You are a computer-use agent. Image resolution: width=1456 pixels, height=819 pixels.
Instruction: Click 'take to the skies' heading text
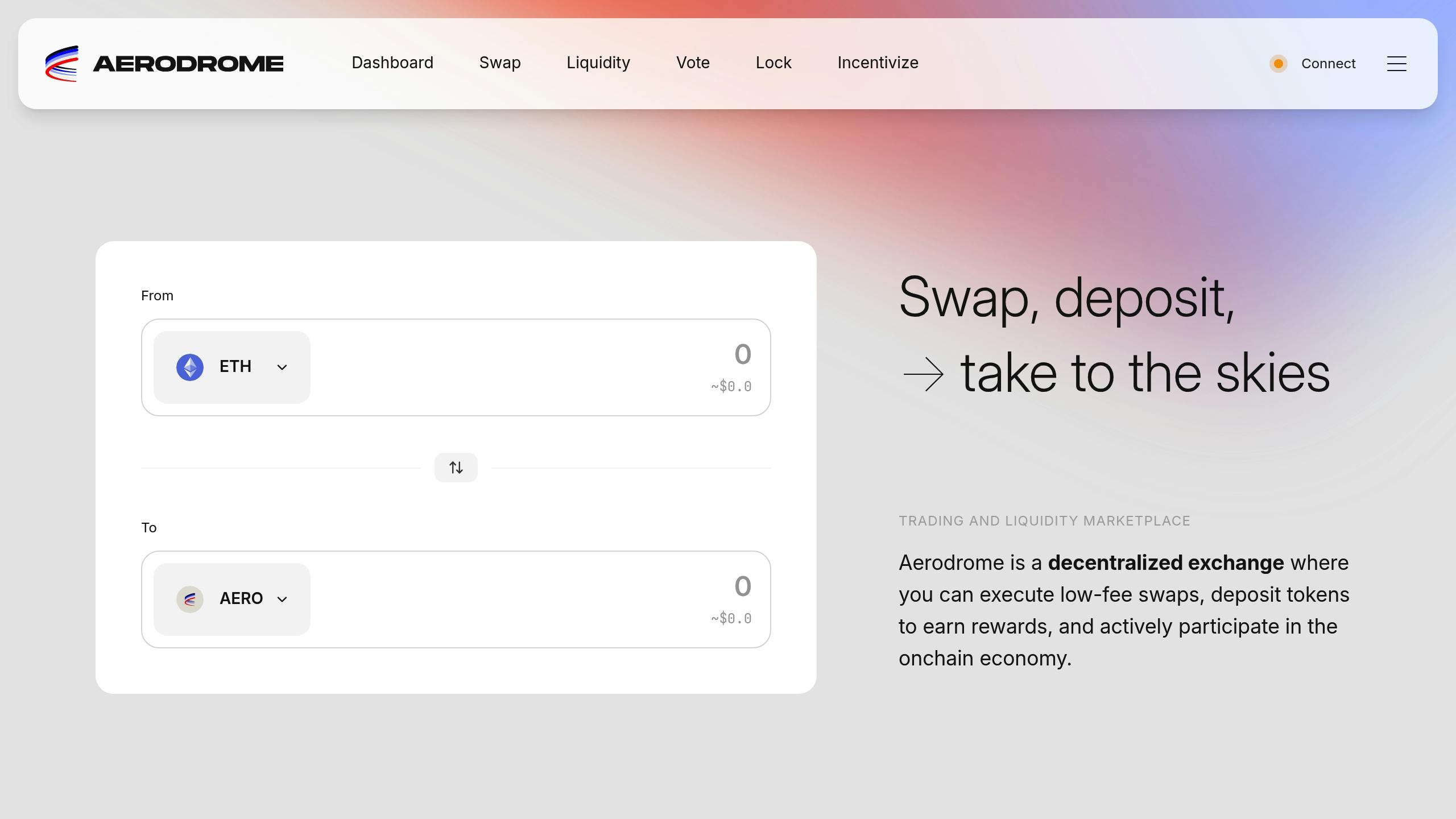(x=1145, y=373)
